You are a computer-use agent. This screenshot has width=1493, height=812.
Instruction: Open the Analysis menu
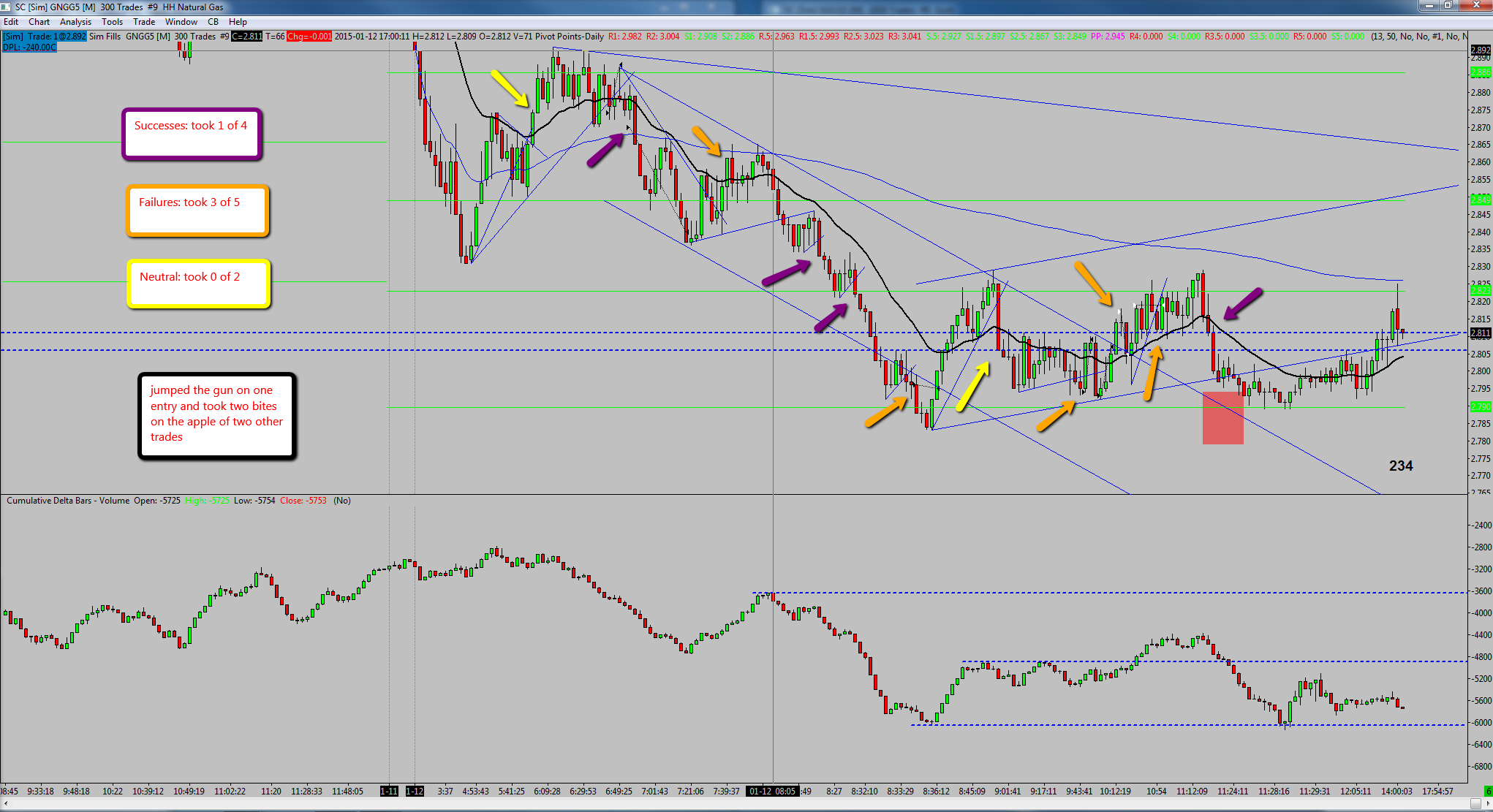point(76,22)
